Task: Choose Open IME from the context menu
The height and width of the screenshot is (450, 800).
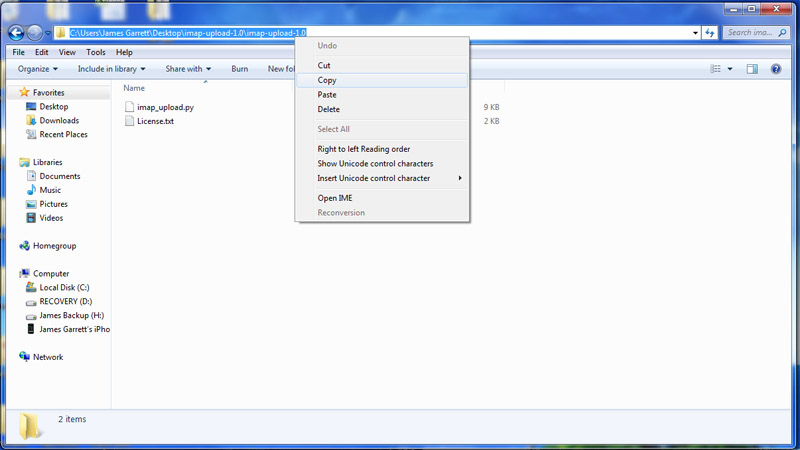Action: click(x=382, y=198)
